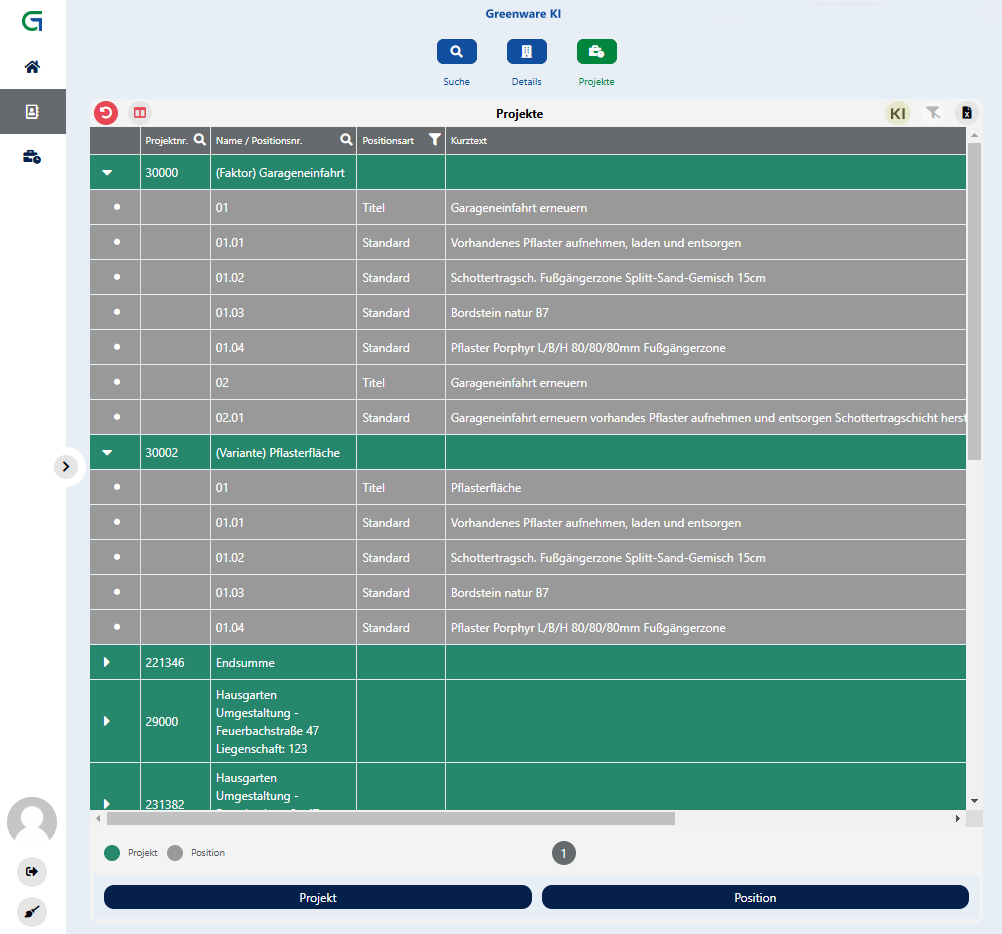Open the Details building button
This screenshot has height=934, width=1002.
(x=527, y=52)
